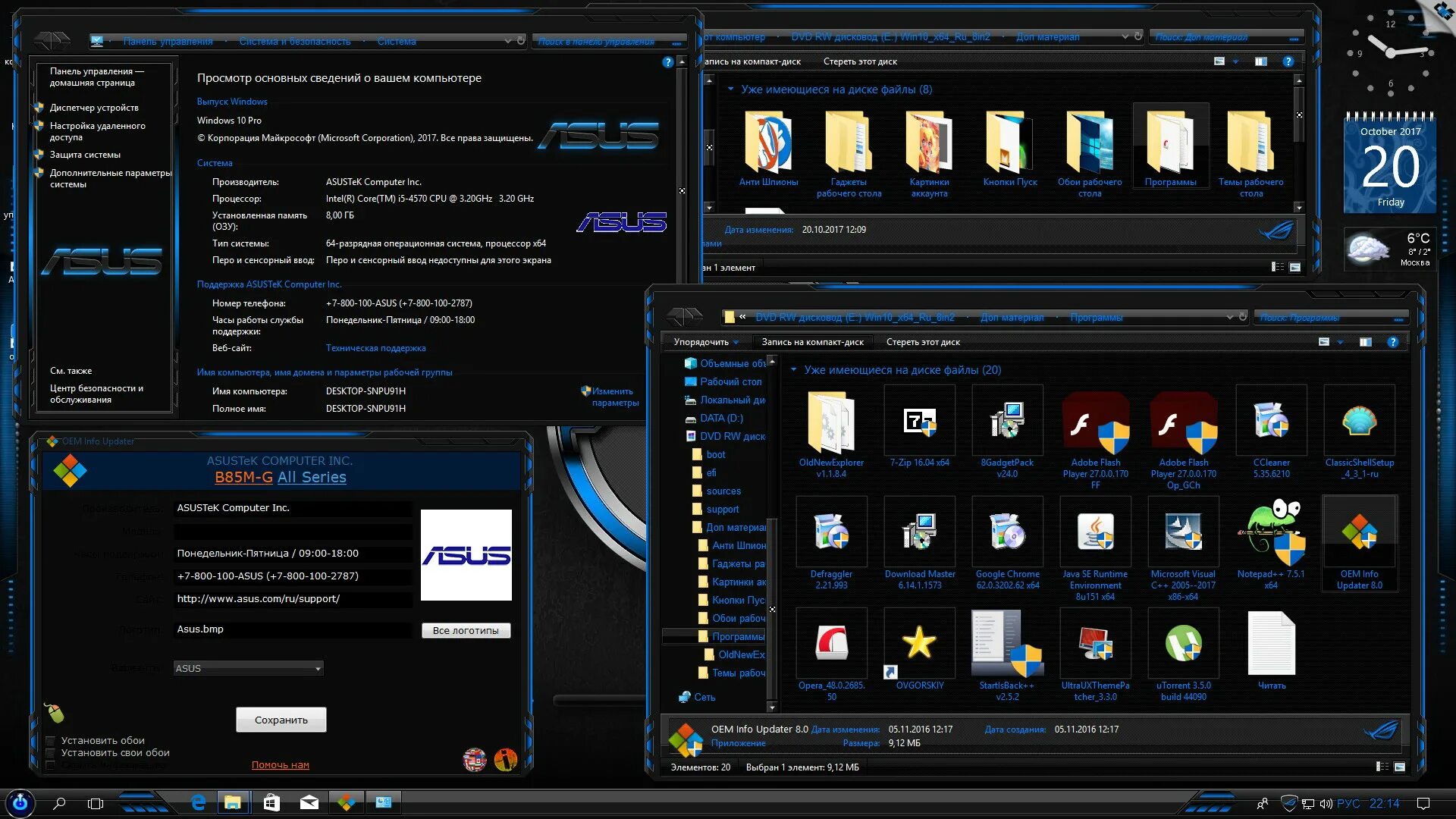This screenshot has width=1456, height=819.
Task: Open address history dropdown in Control Panel window
Action: pos(507,40)
